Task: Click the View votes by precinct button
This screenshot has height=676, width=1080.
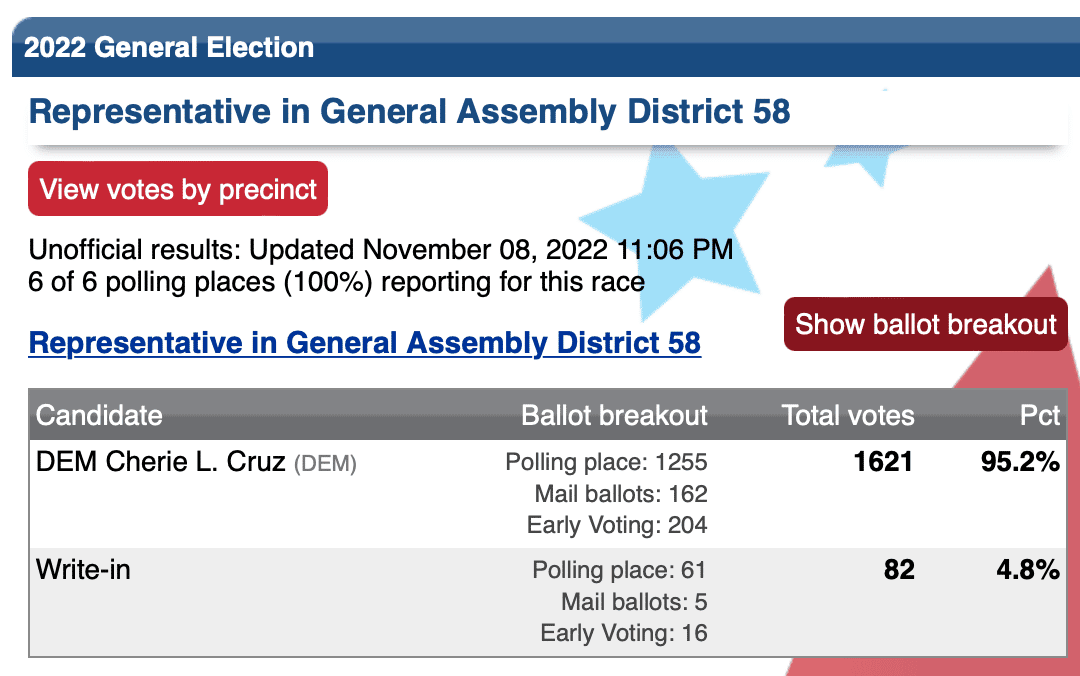Action: (x=178, y=189)
